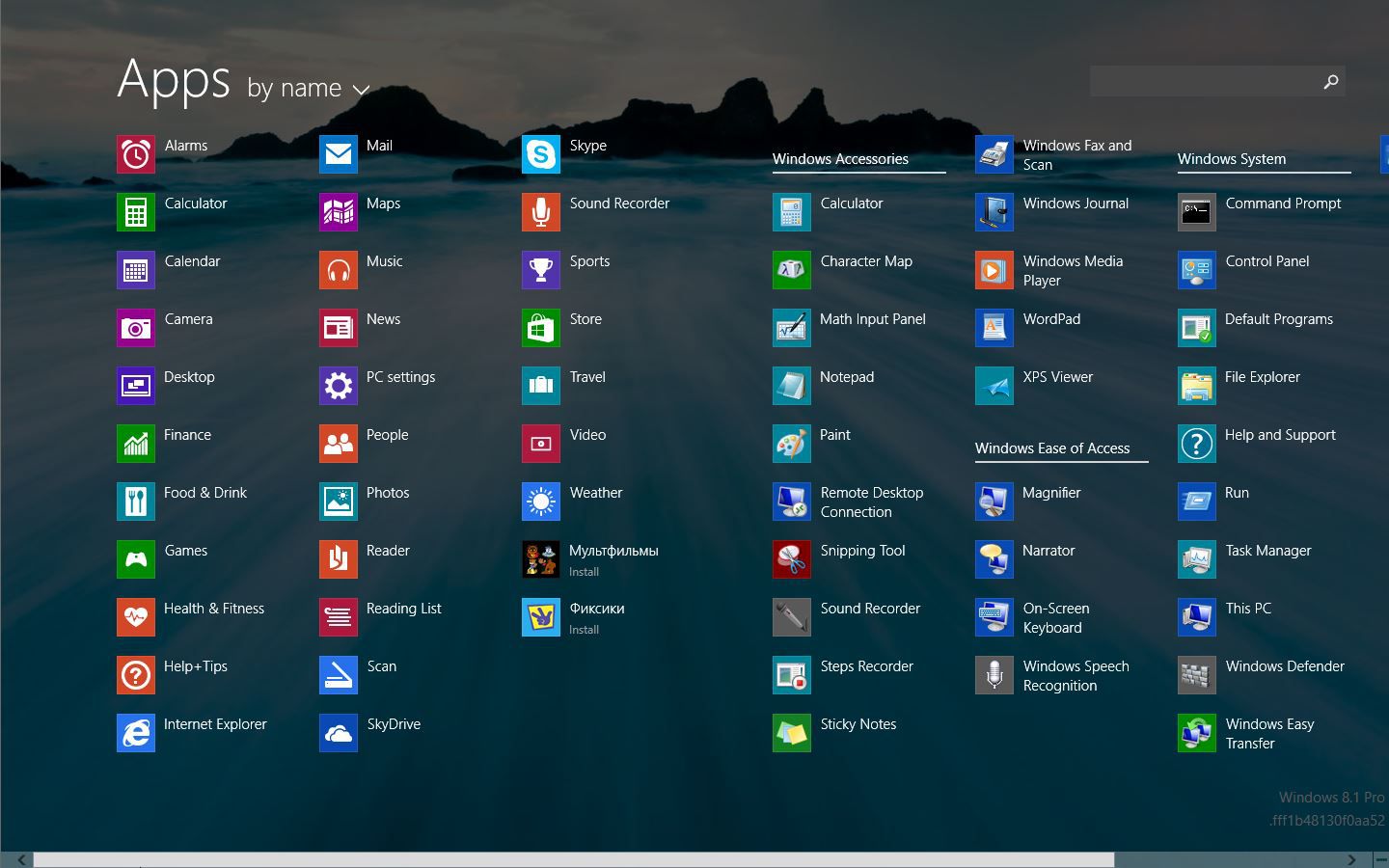Screen dimensions: 1389x868
Task: Click the Windows Media Player icon
Action: 994,270
